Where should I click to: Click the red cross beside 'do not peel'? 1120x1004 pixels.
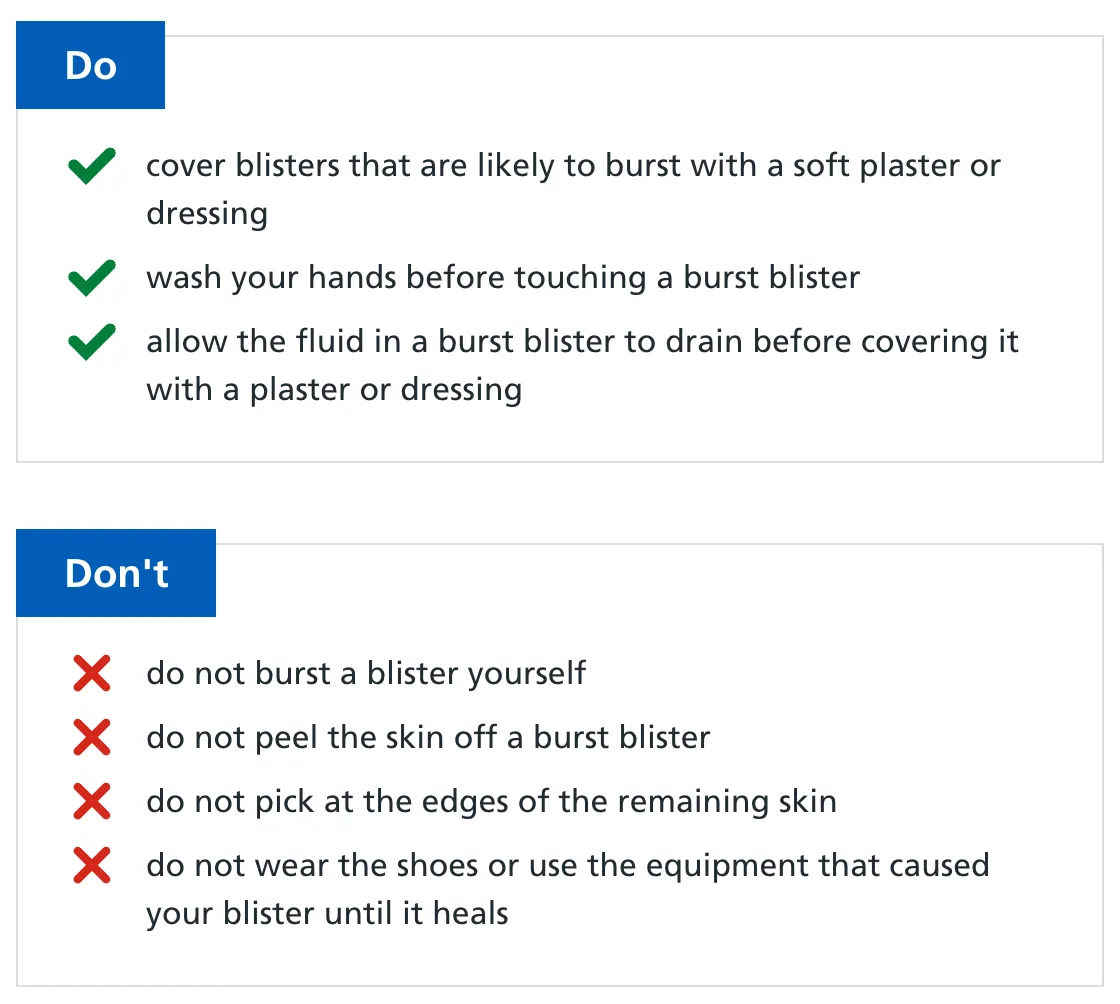92,738
